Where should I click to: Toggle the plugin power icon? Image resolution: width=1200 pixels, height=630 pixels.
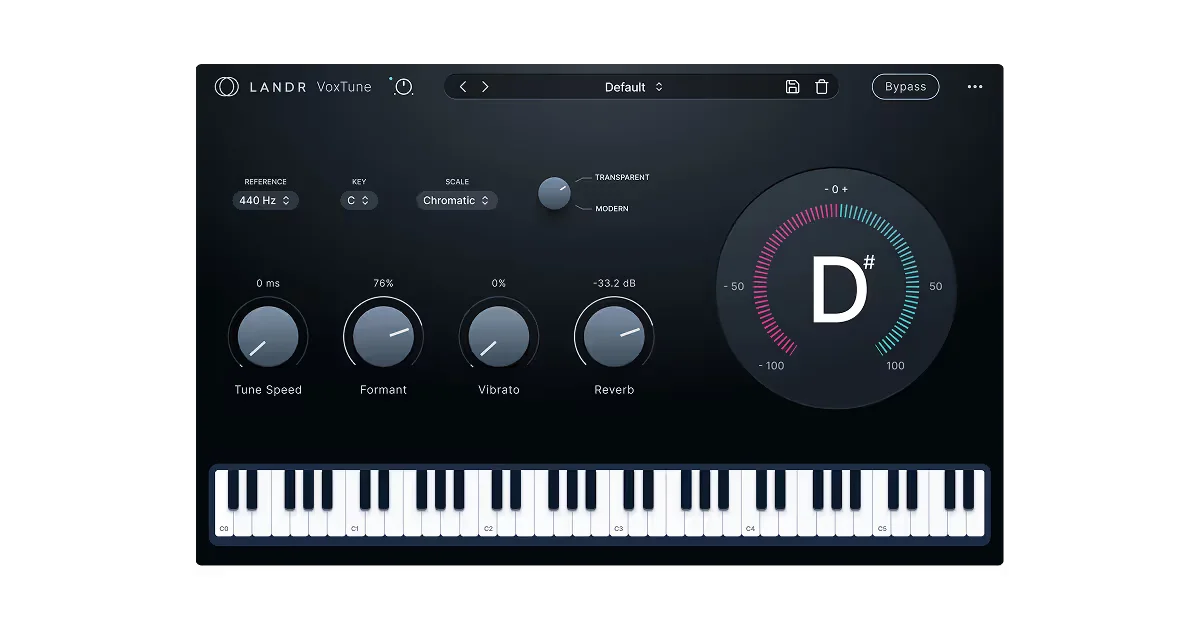[x=403, y=87]
